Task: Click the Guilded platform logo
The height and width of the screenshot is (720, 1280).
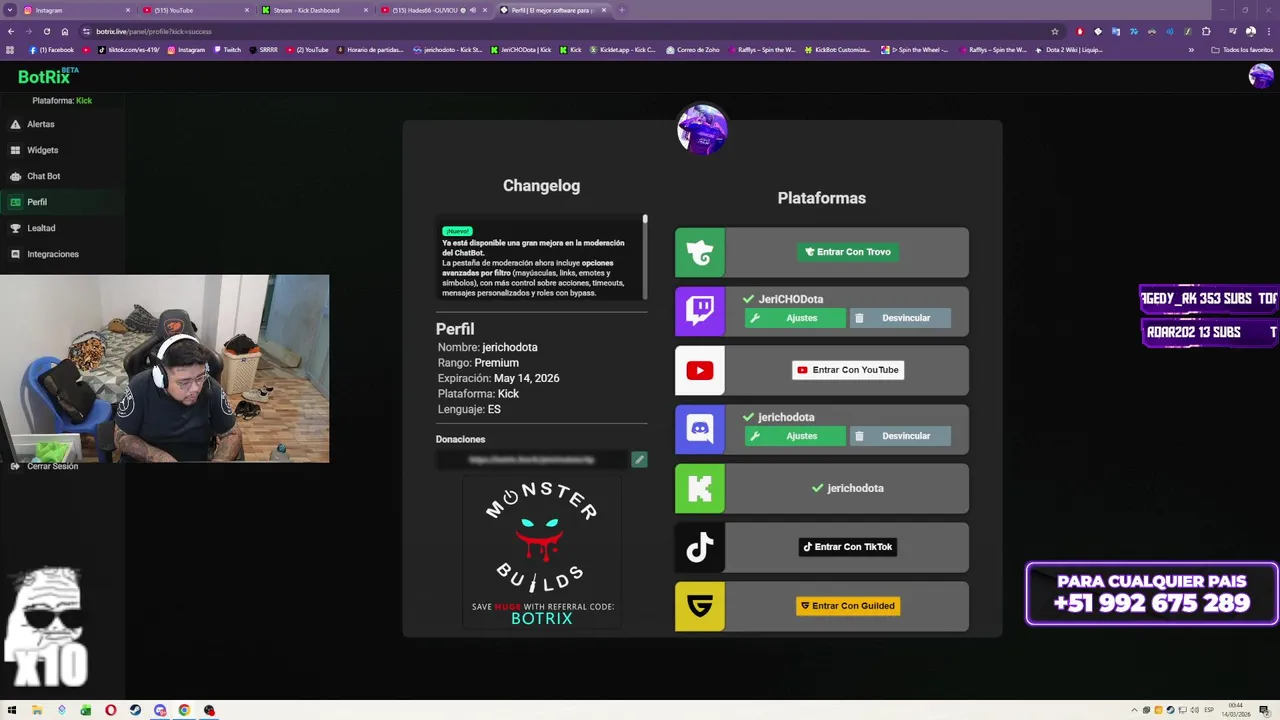Action: (700, 606)
